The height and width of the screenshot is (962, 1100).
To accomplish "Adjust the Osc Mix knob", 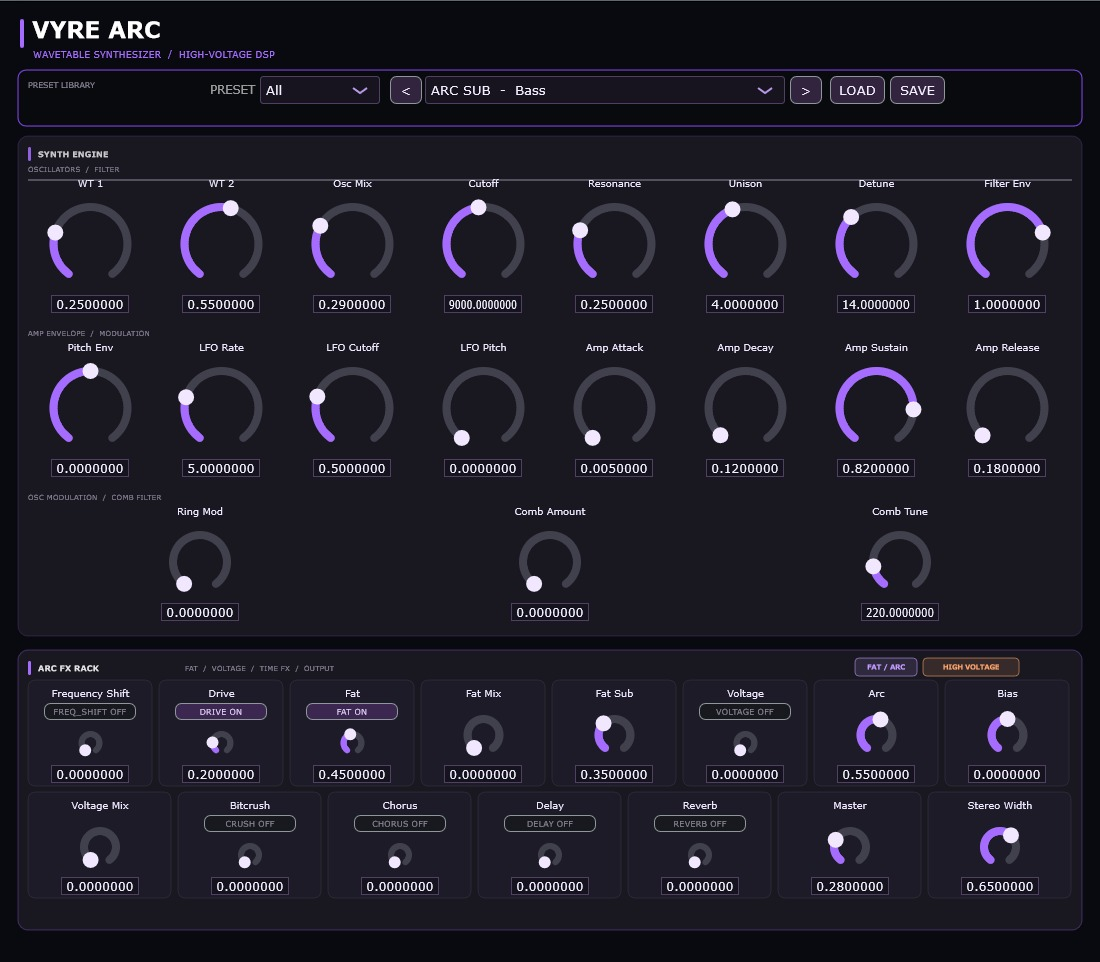I will tap(352, 243).
